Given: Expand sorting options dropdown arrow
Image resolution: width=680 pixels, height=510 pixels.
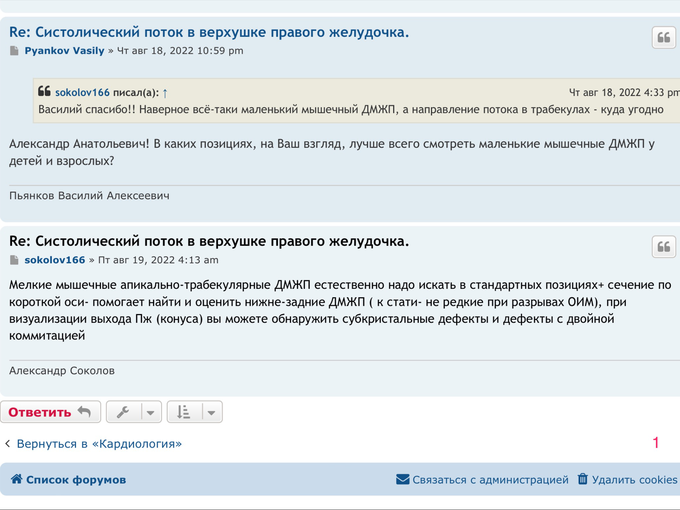Looking at the screenshot, I should [x=211, y=412].
